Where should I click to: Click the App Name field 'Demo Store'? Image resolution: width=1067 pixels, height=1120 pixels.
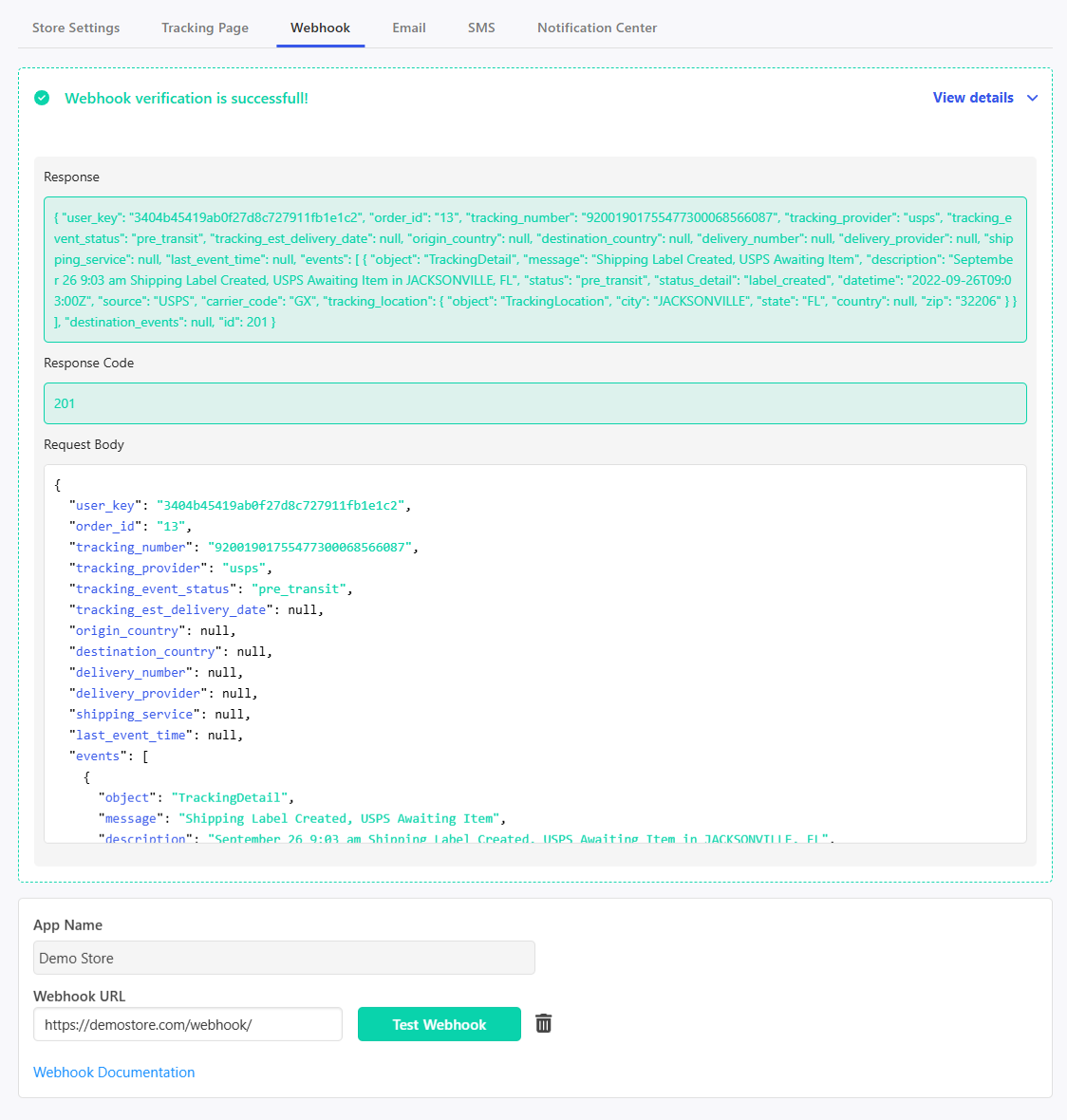coord(284,958)
